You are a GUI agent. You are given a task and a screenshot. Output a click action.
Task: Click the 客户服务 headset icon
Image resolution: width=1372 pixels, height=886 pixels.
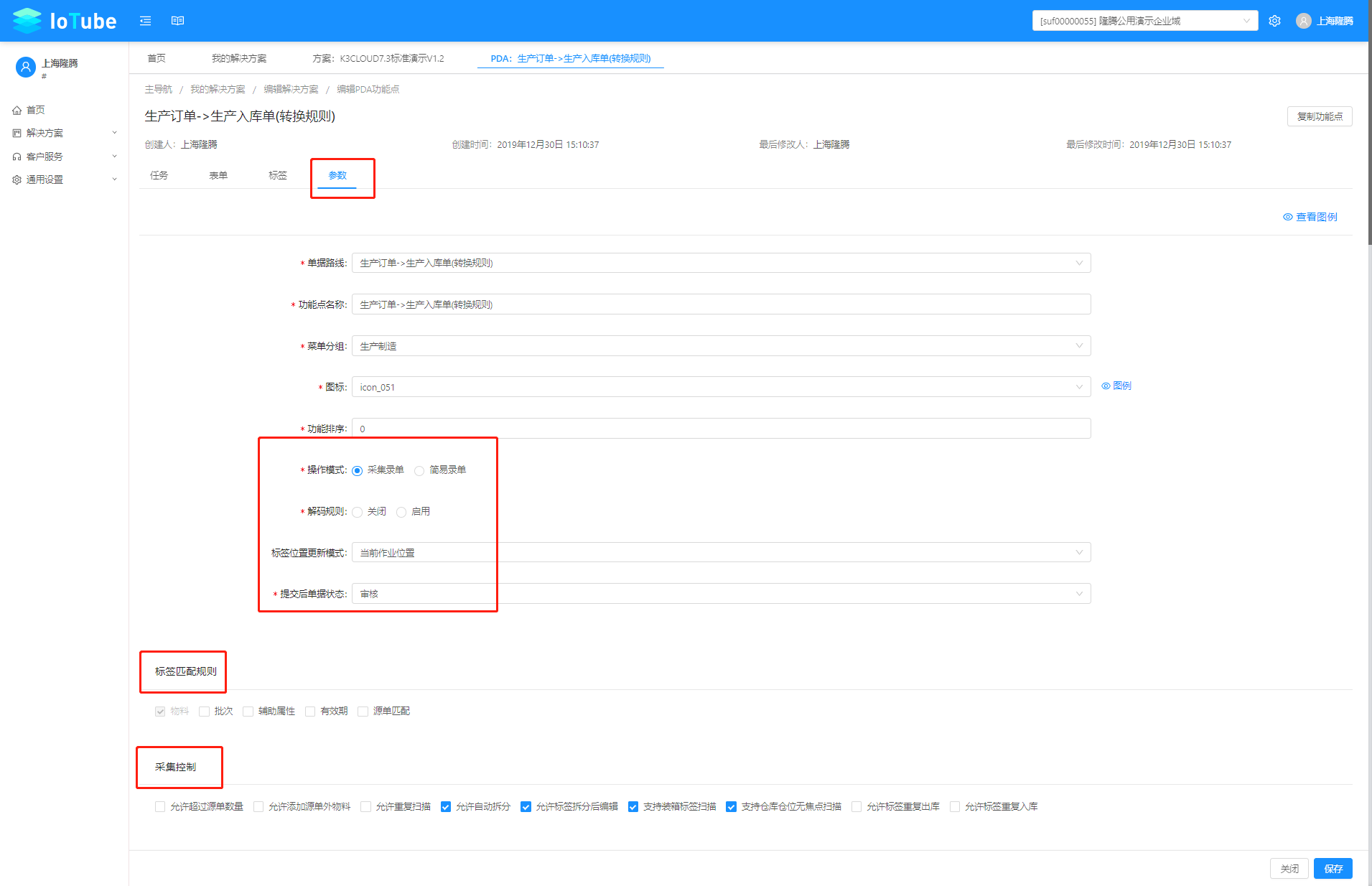(17, 157)
